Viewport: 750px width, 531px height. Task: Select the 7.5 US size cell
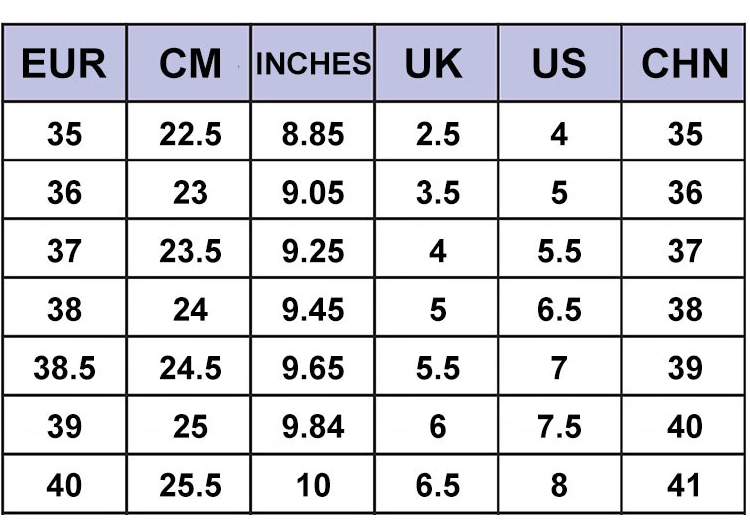[x=559, y=427]
